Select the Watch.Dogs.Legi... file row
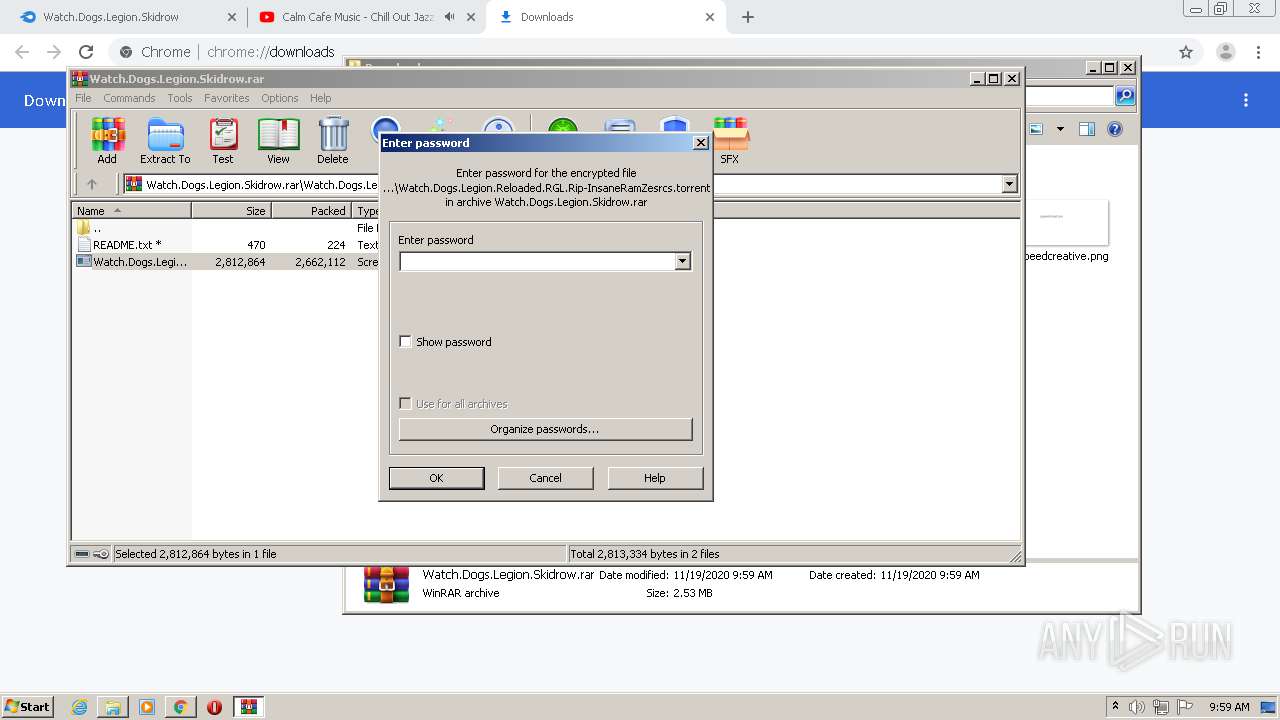The image size is (1280, 720). tap(225, 262)
